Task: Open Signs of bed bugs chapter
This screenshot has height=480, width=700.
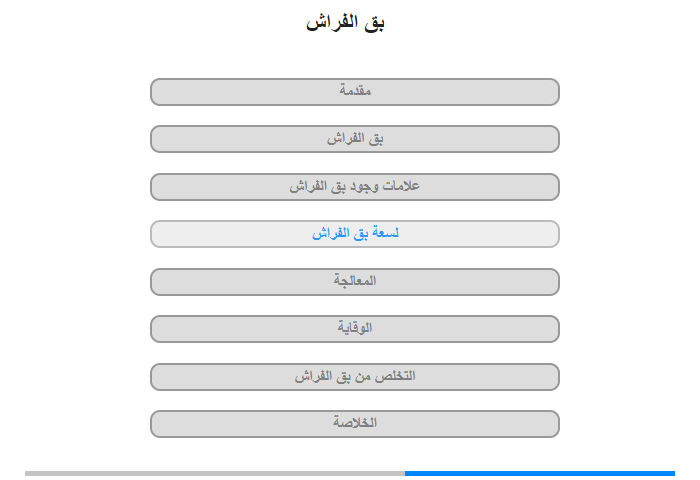Action: coord(354,187)
